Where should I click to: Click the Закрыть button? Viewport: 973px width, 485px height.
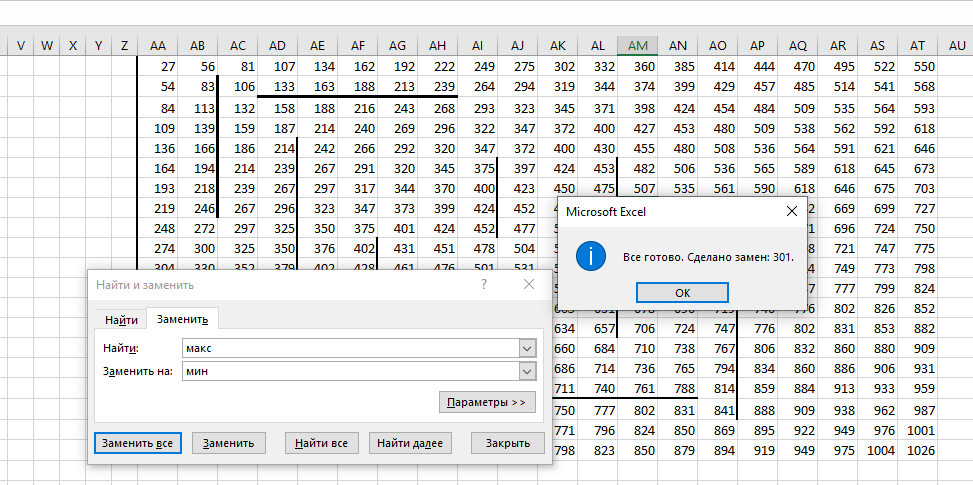[x=508, y=443]
